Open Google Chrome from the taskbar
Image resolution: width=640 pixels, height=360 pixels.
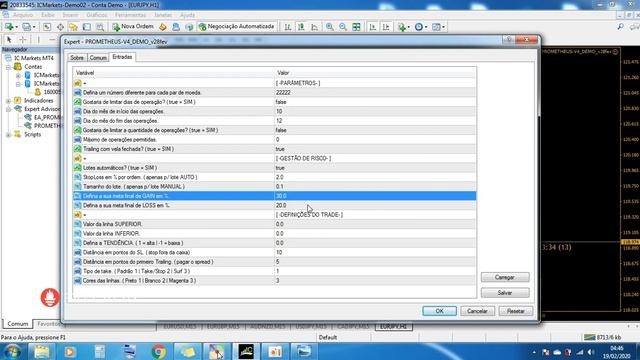[x=158, y=351]
